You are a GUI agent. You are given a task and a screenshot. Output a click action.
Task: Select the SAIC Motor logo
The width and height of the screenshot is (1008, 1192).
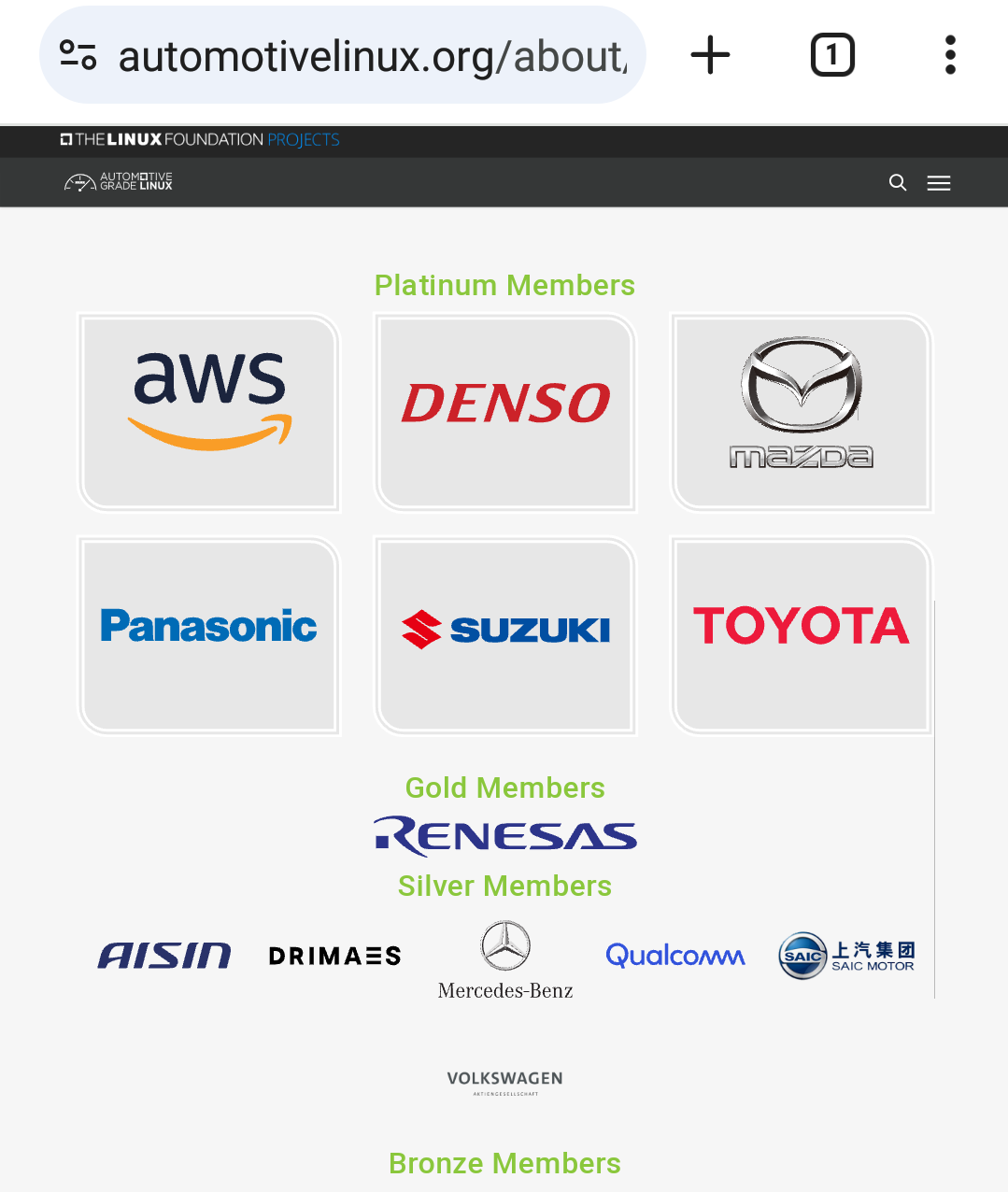(846, 956)
